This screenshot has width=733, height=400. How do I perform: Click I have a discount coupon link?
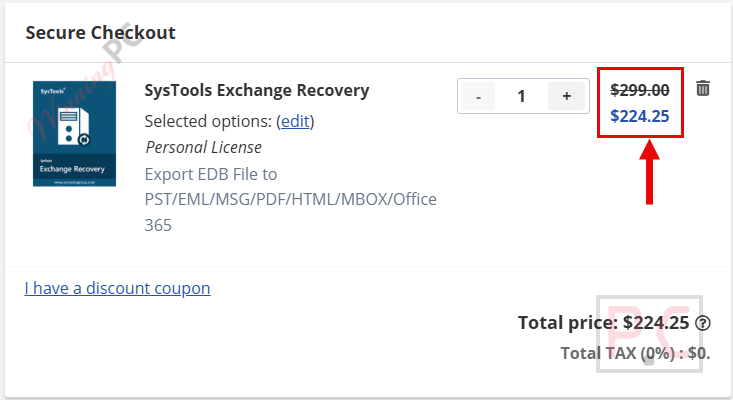point(117,288)
